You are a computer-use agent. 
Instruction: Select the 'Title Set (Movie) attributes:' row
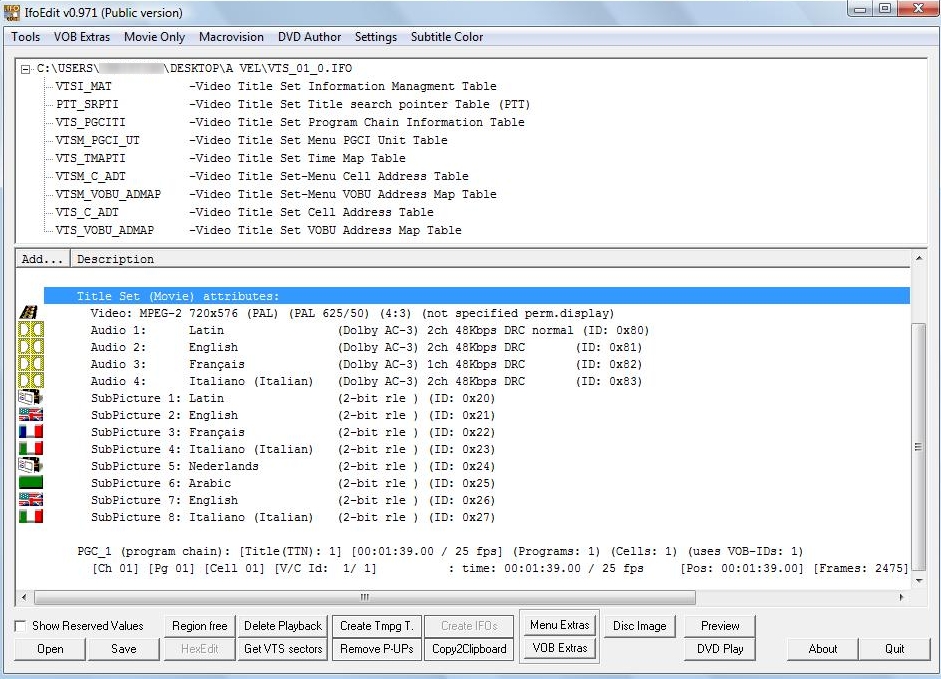click(x=477, y=296)
